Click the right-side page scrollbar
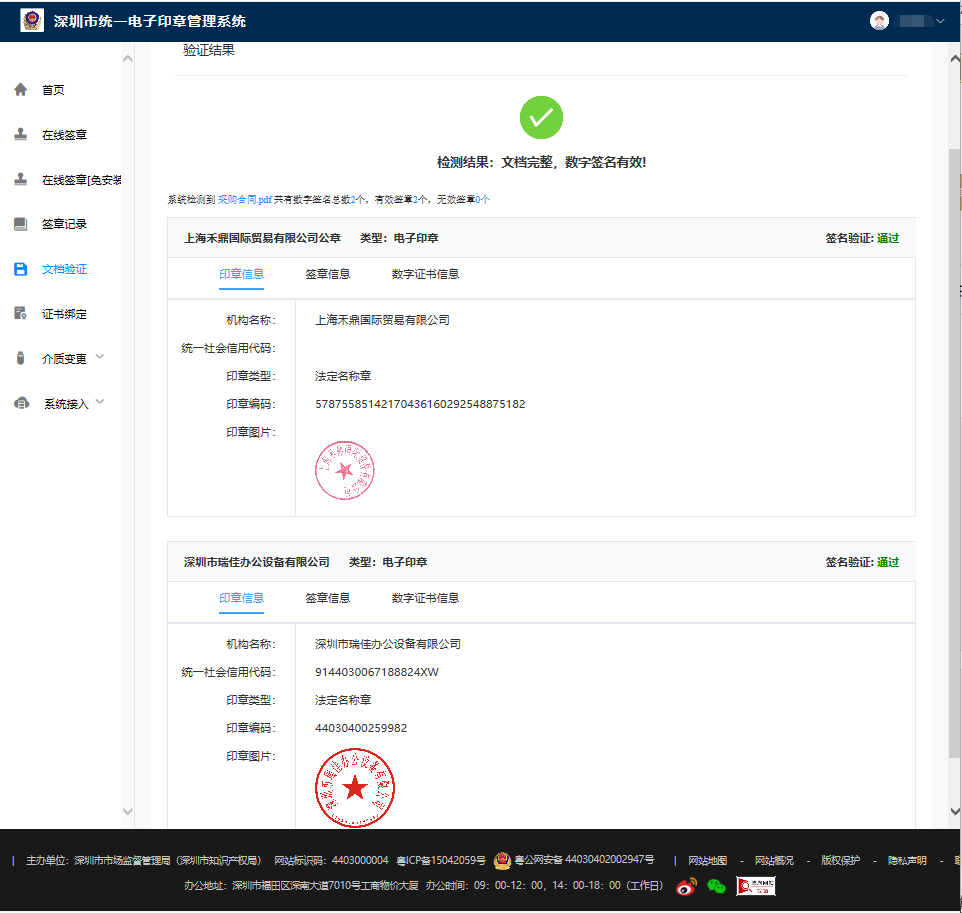962x913 pixels. pyautogui.click(x=954, y=400)
